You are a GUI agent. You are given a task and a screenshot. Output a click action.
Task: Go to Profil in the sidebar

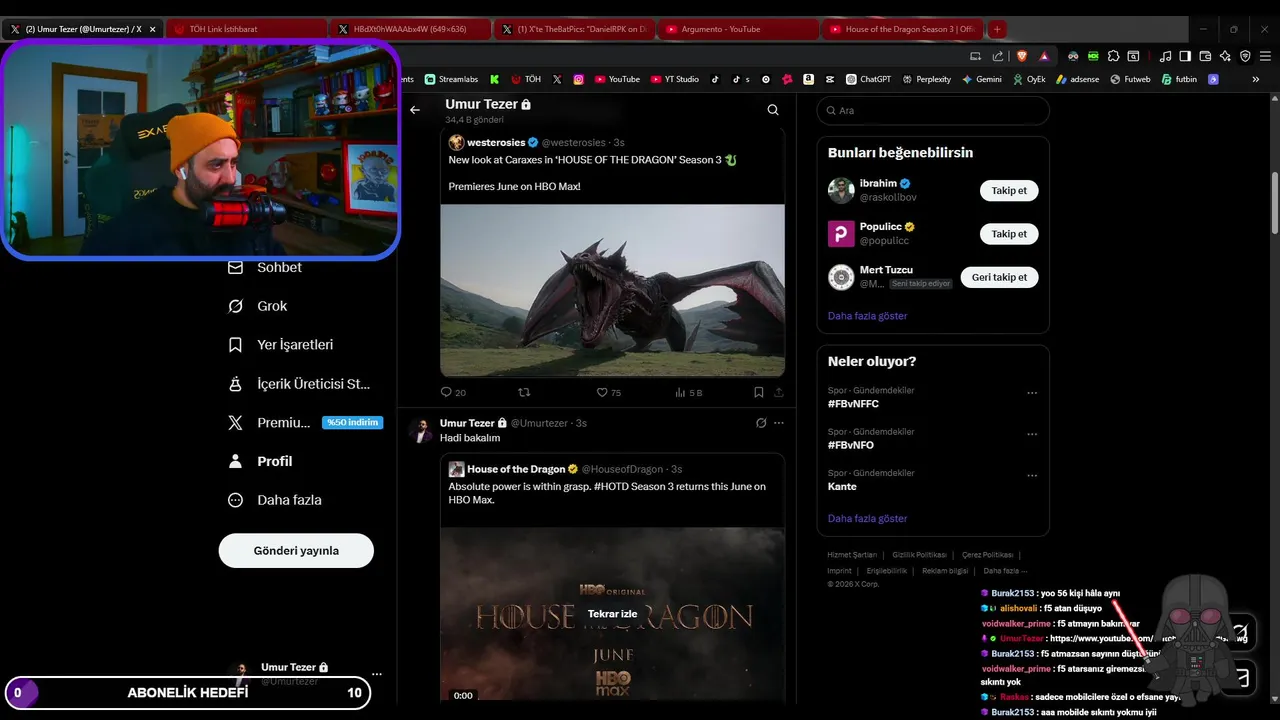pos(260,461)
